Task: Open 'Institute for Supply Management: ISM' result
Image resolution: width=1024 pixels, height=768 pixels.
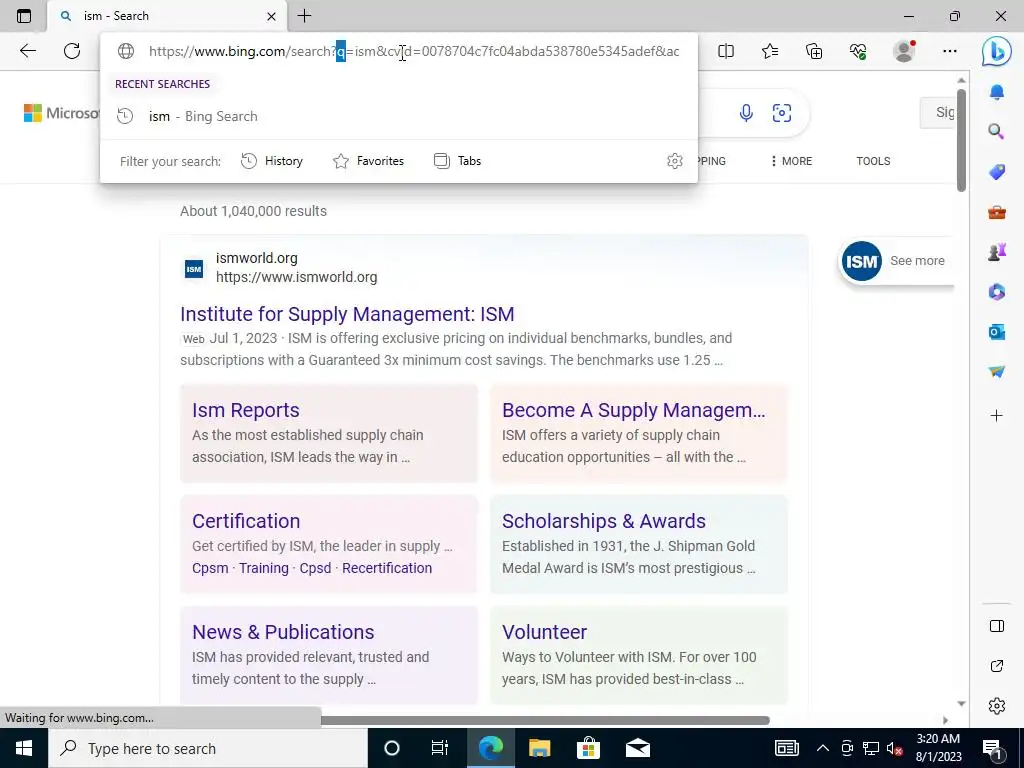Action: pyautogui.click(x=347, y=314)
